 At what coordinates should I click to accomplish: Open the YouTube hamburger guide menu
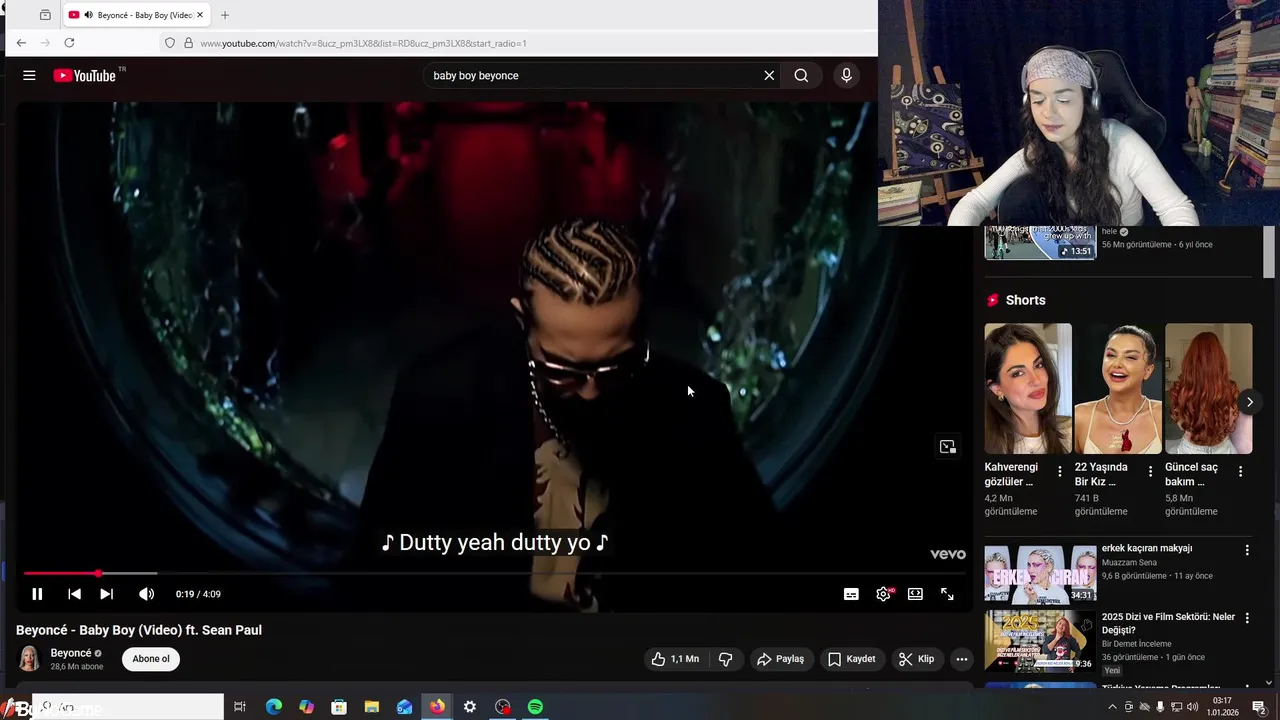pyautogui.click(x=29, y=75)
